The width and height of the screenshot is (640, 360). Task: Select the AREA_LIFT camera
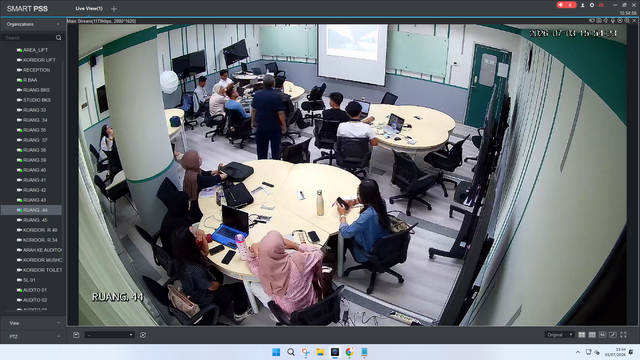tap(35, 50)
